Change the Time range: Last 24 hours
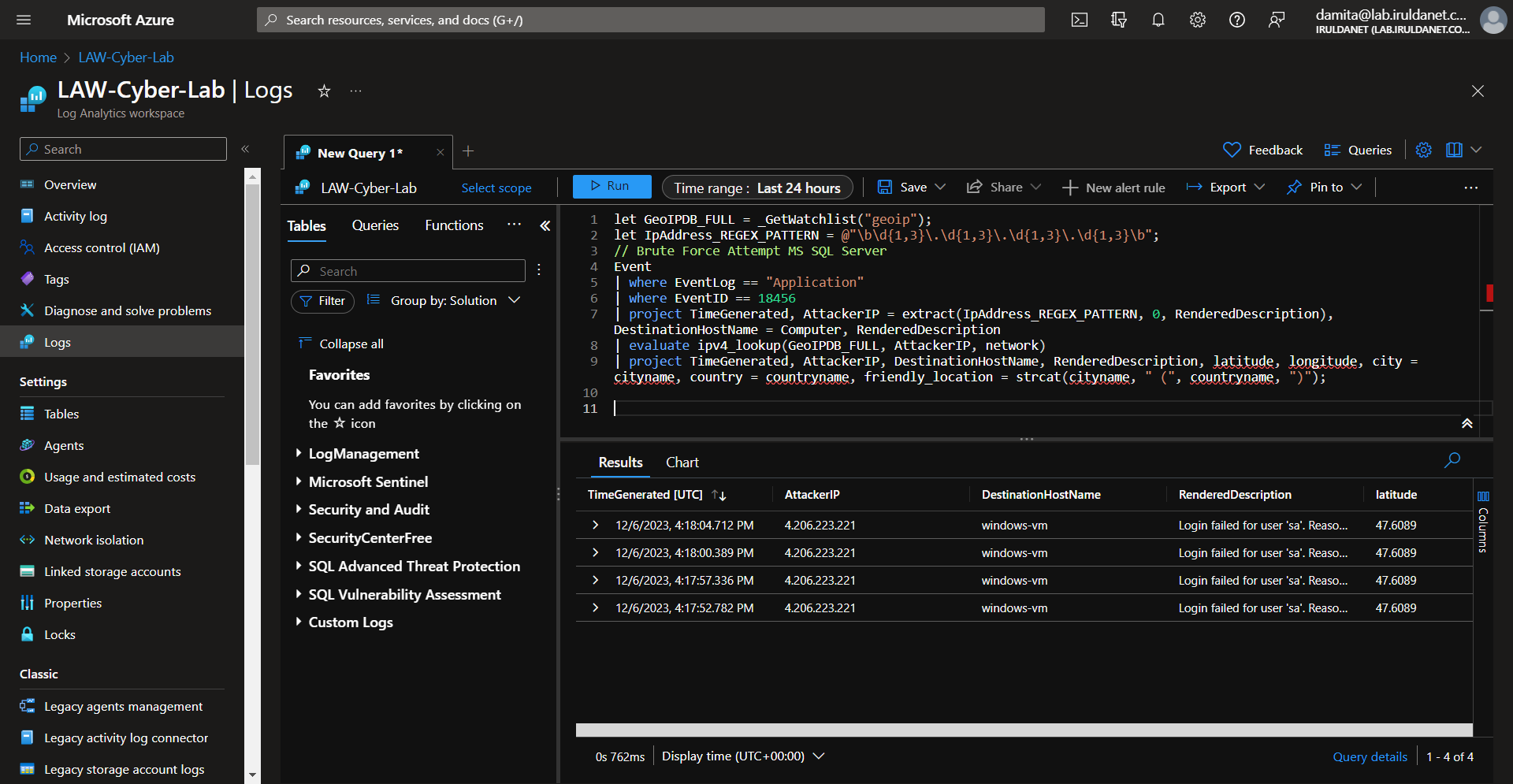The height and width of the screenshot is (784, 1513). [758, 188]
